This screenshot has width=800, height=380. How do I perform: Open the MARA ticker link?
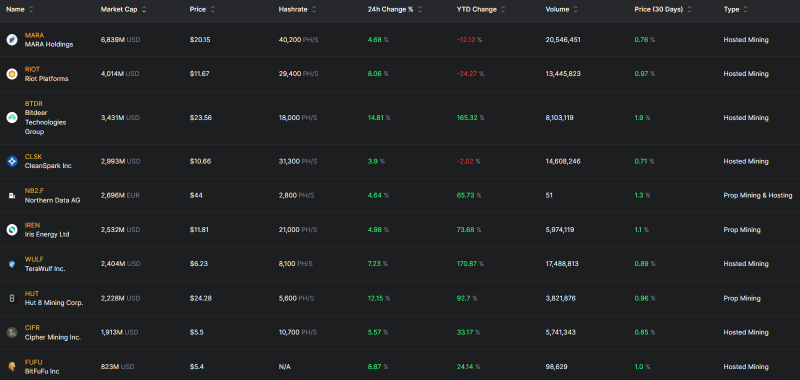(34, 35)
